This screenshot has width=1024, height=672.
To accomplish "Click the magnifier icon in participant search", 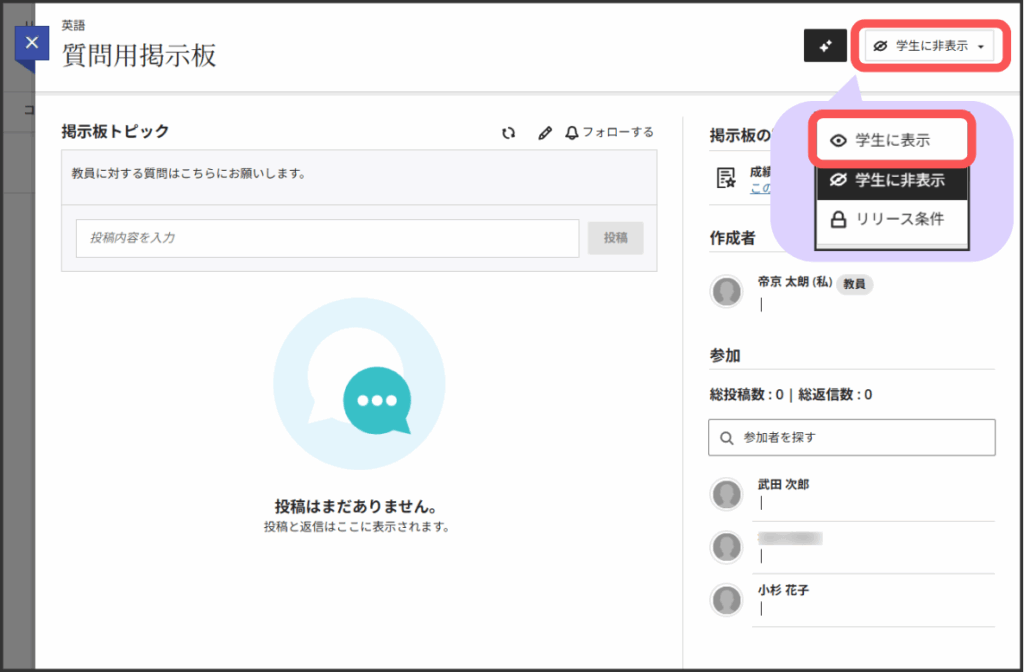I will (x=726, y=438).
